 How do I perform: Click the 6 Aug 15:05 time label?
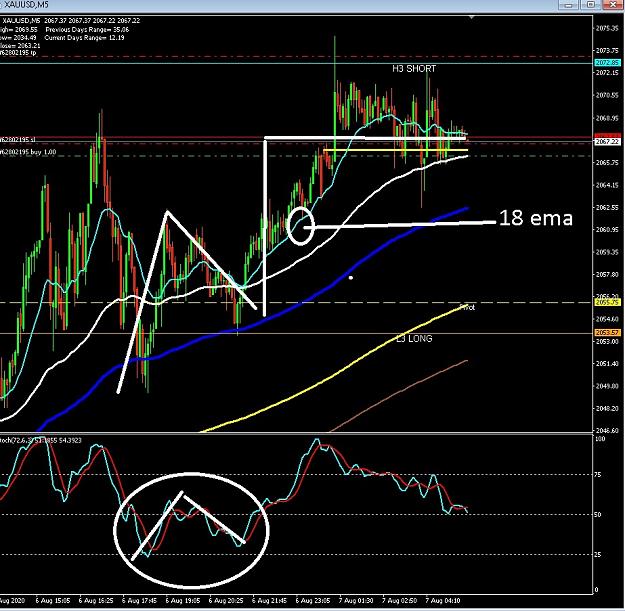pos(53,601)
